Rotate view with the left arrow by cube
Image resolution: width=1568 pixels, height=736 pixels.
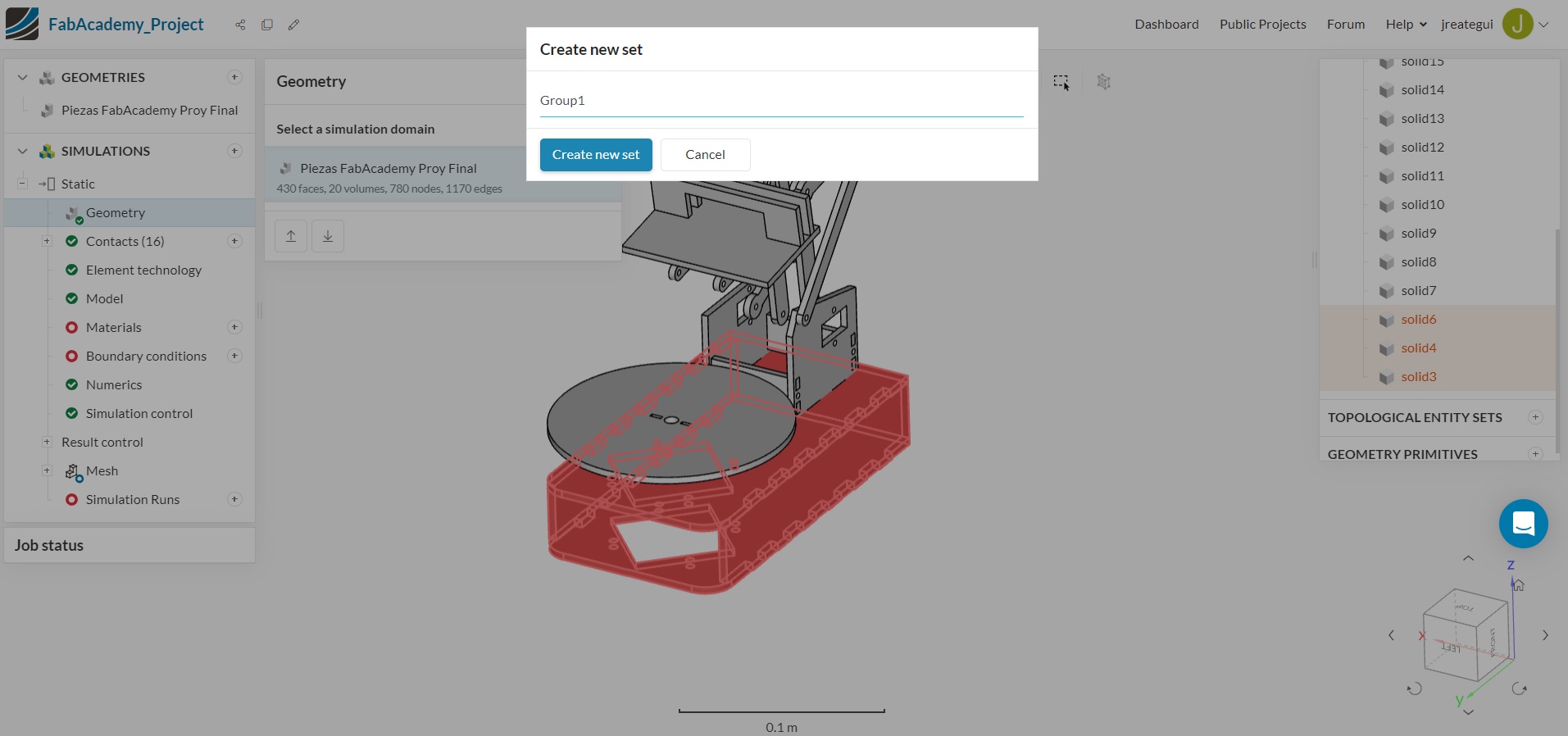pos(1391,635)
